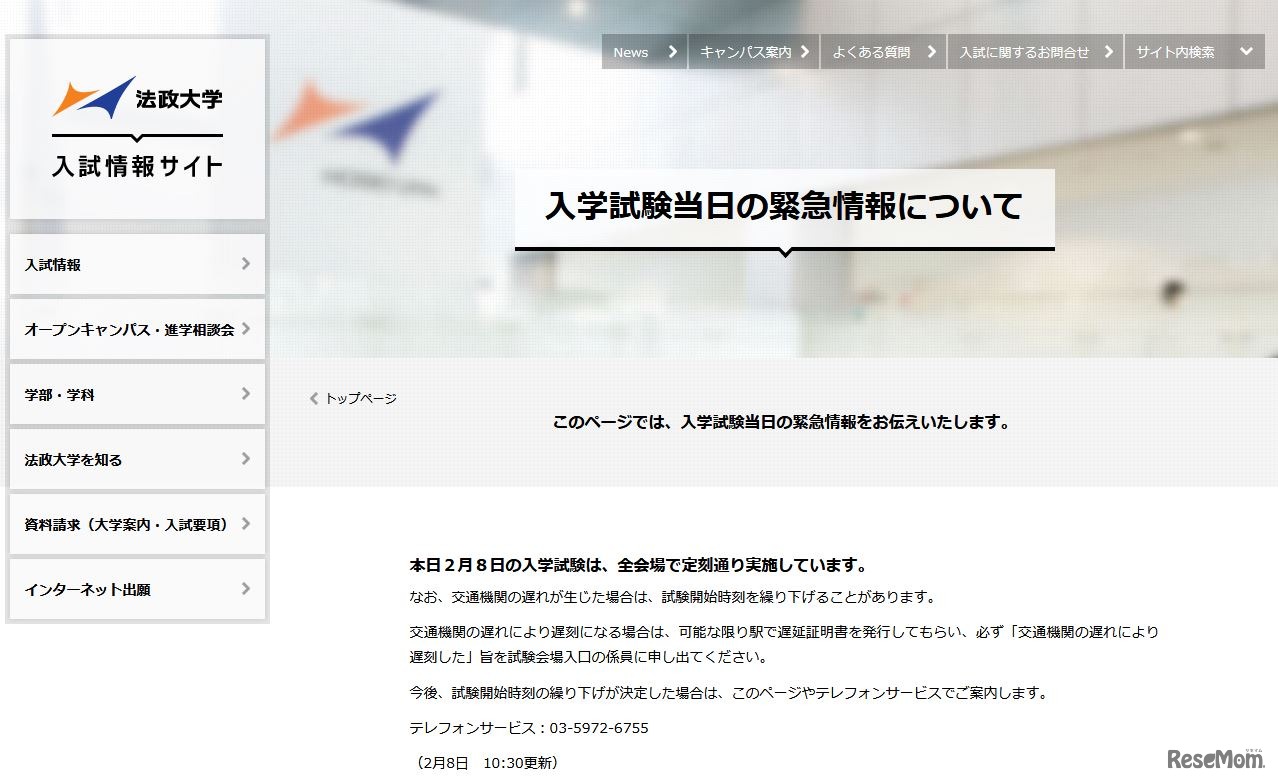
Task: Open 法政大学を知る sidebar item
Action: [137, 459]
